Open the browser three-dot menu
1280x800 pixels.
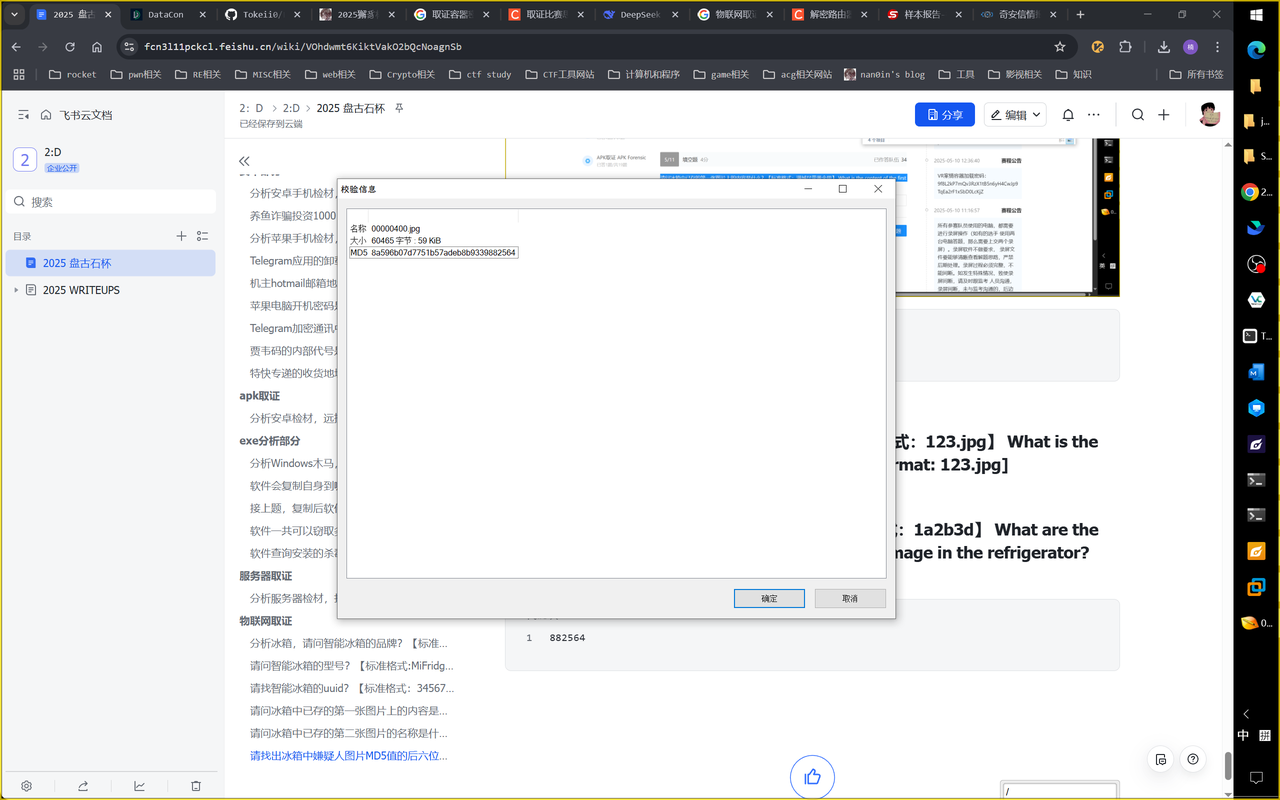pyautogui.click(x=1217, y=47)
